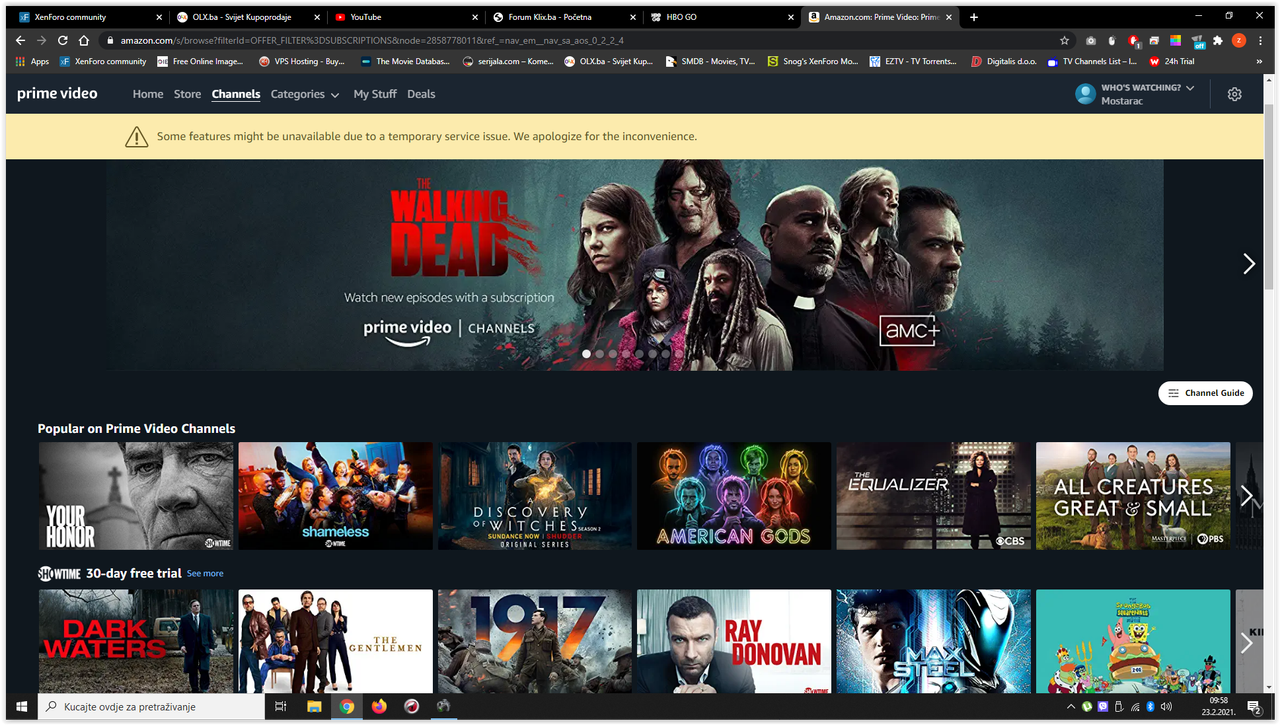The width and height of the screenshot is (1280, 725).
Task: Click the Windows taskbar search box
Action: tap(153, 707)
